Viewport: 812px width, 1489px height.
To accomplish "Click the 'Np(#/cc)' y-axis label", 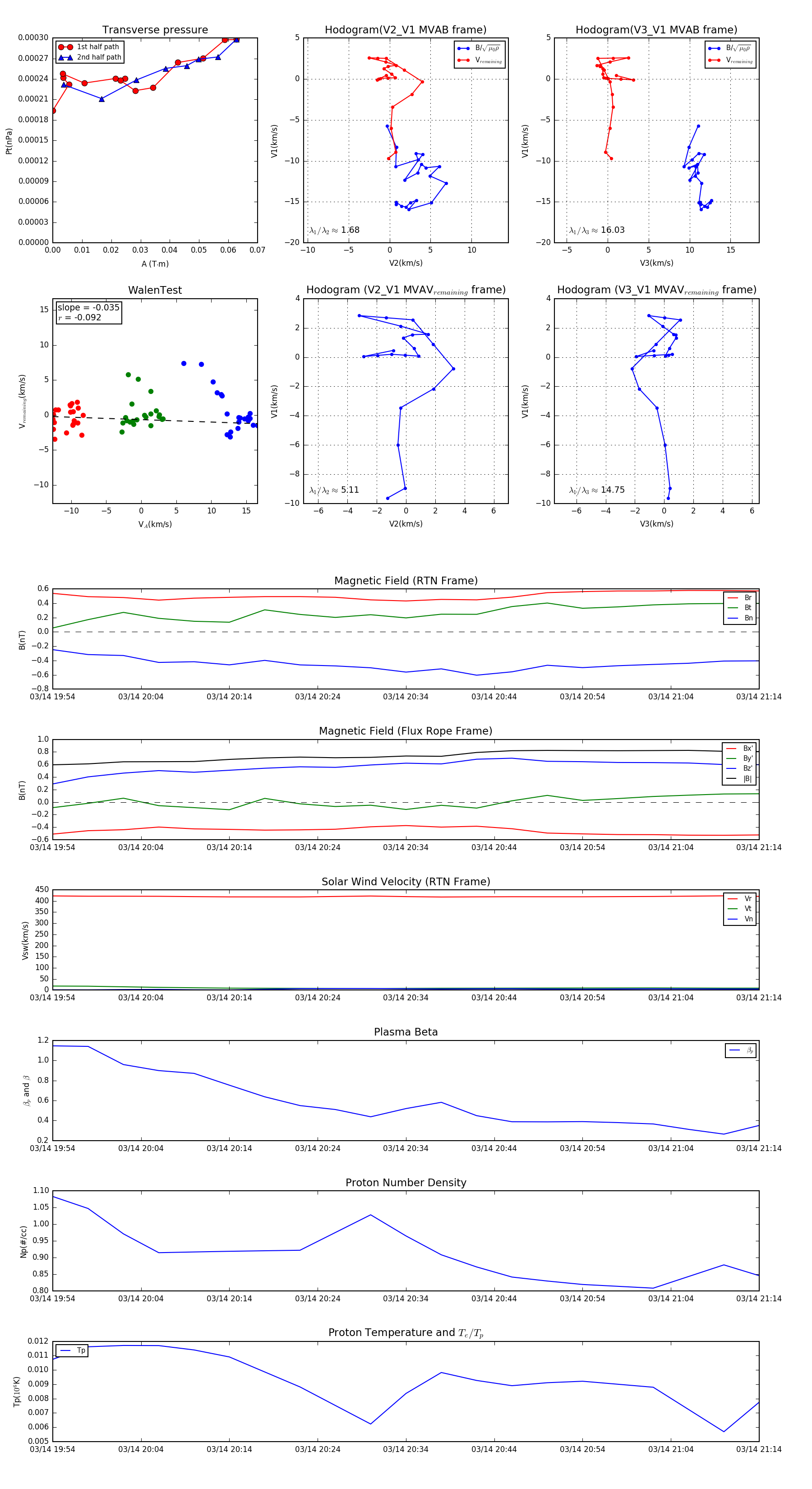I will [24, 1241].
